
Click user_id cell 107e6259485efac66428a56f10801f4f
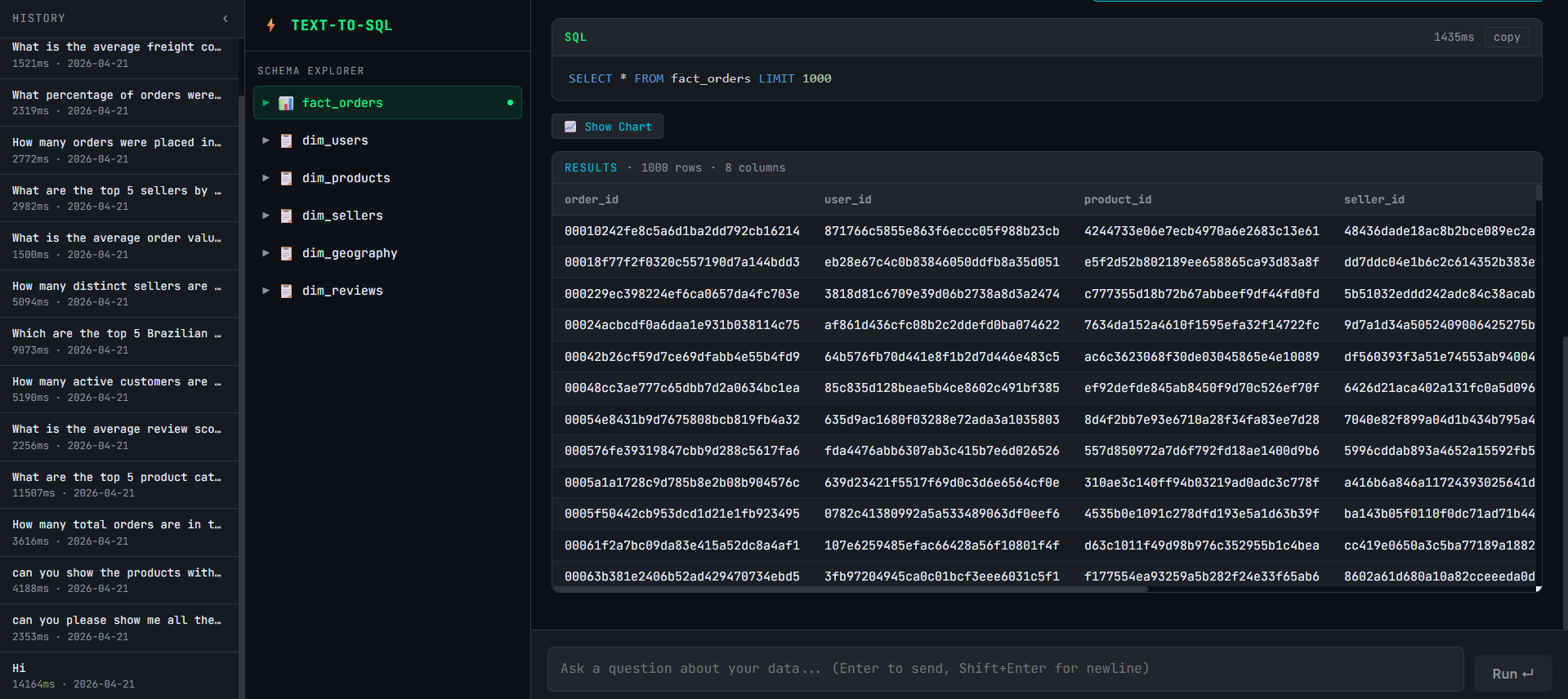(x=942, y=545)
